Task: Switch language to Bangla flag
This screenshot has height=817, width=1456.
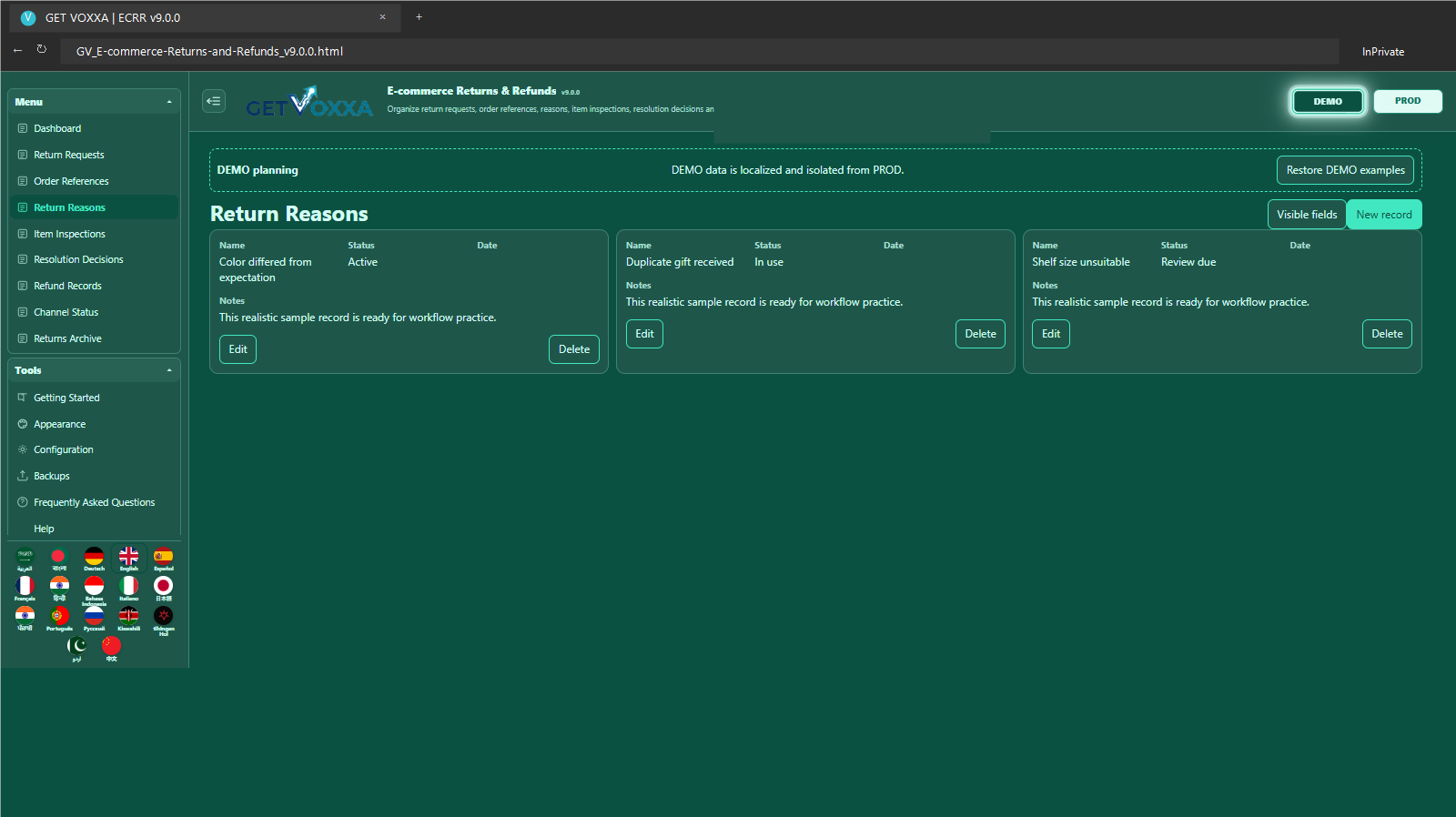Action: click(59, 559)
